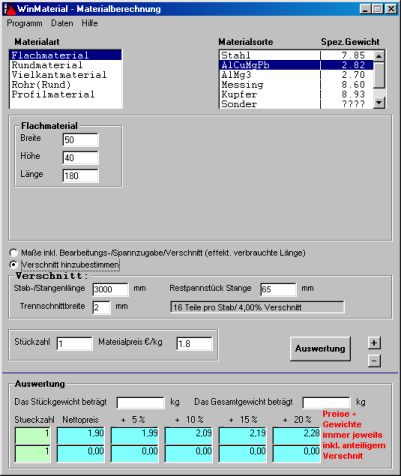Choose Kupfer in Materialsorte list
This screenshot has width=401, height=476.
pos(296,94)
